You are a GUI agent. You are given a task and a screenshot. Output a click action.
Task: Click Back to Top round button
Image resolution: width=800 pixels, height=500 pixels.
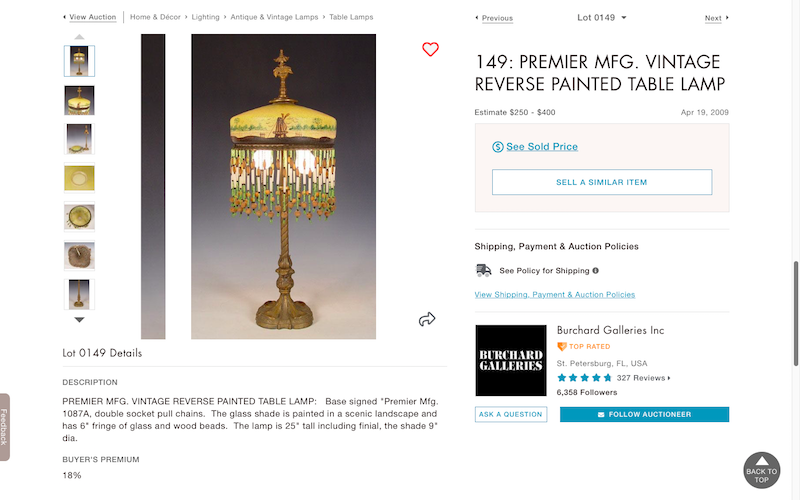coord(761,470)
